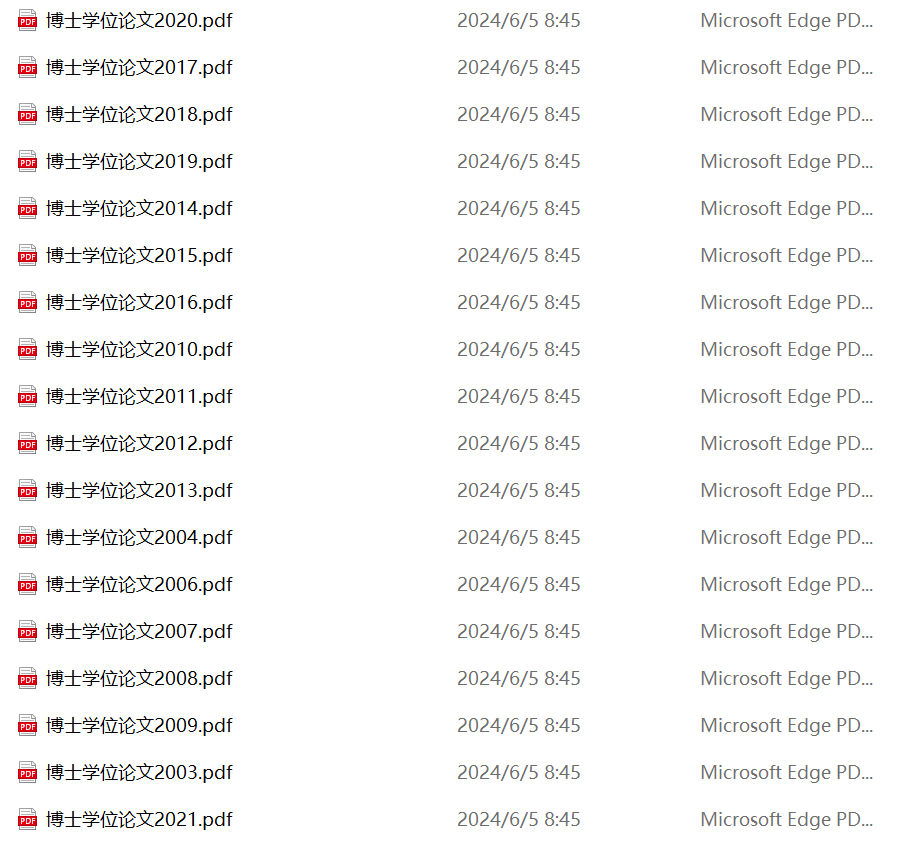The height and width of the screenshot is (841, 904).
Task: Select the PDF icon of 博士学位论文2004.pdf
Action: coord(27,538)
